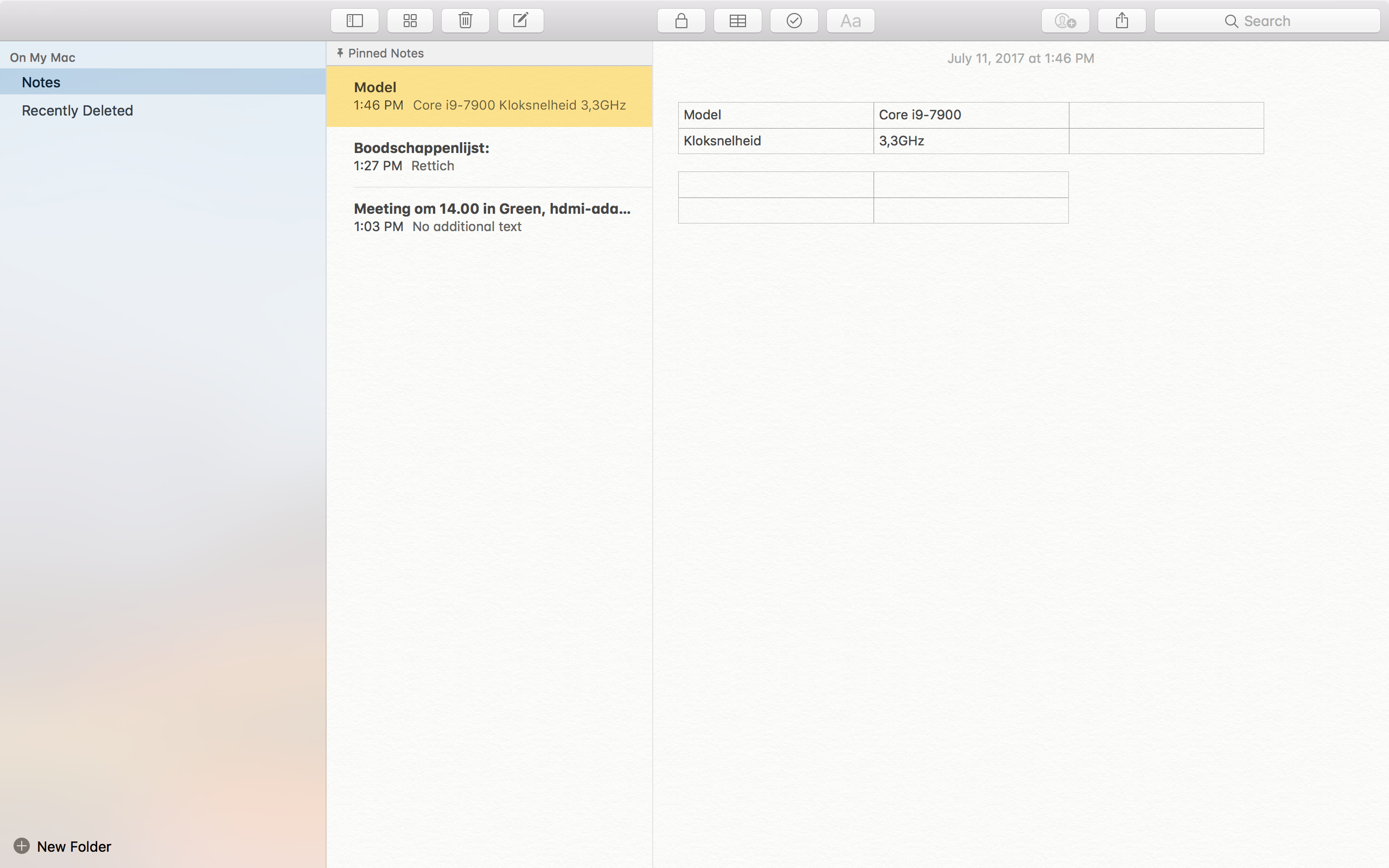Screen dimensions: 1389x868
Task: Delete the note with trash icon
Action: (x=466, y=21)
